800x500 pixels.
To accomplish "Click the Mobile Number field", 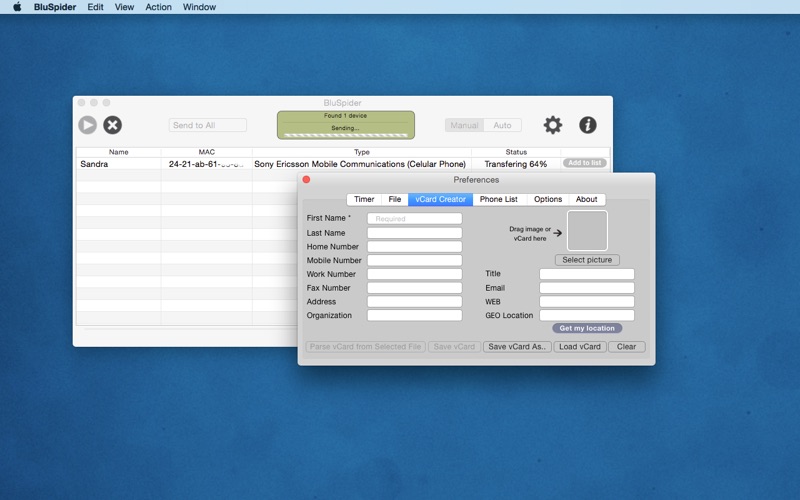I will 414,260.
